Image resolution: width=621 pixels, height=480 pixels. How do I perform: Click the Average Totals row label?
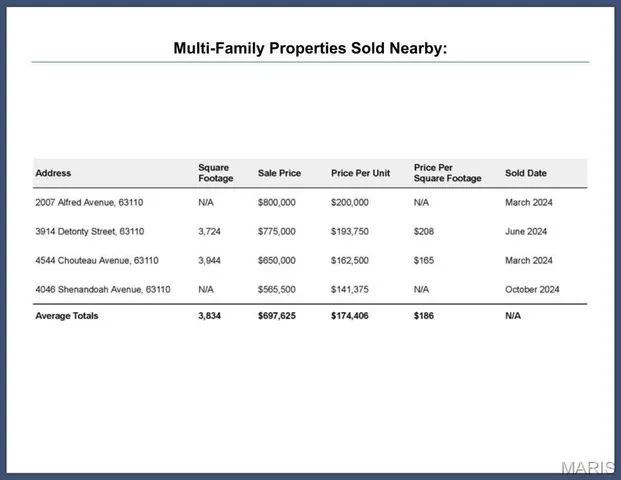(67, 316)
